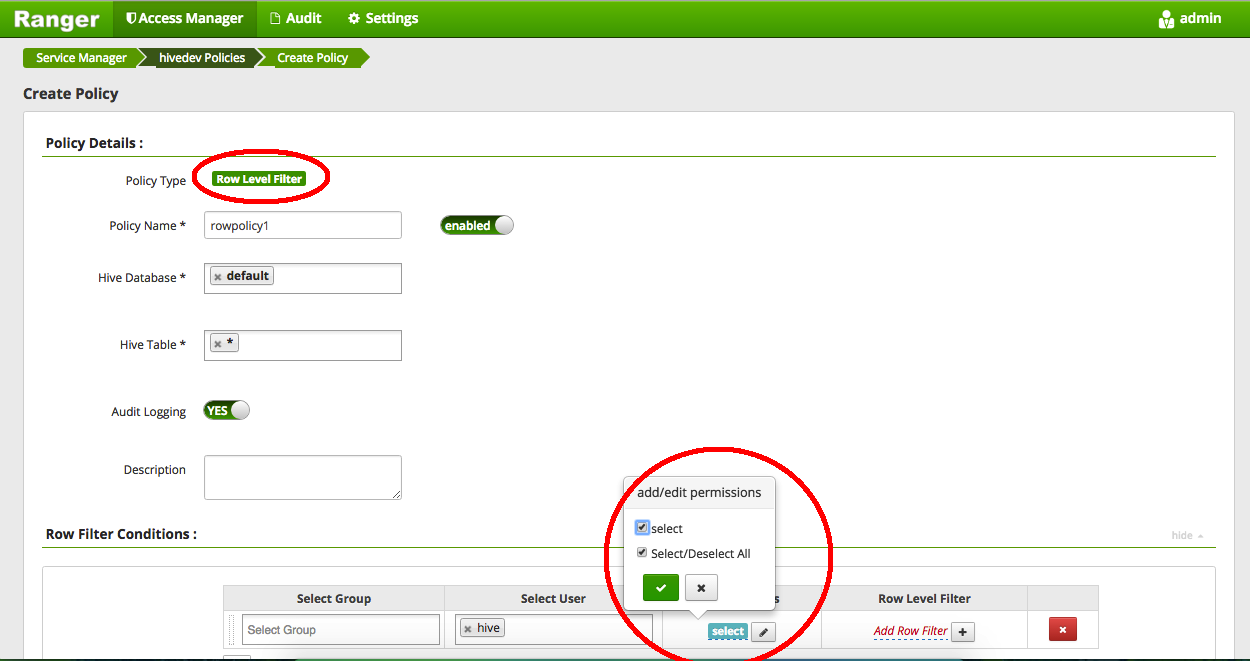
Task: Click the green checkmark to save permissions
Action: (x=660, y=587)
